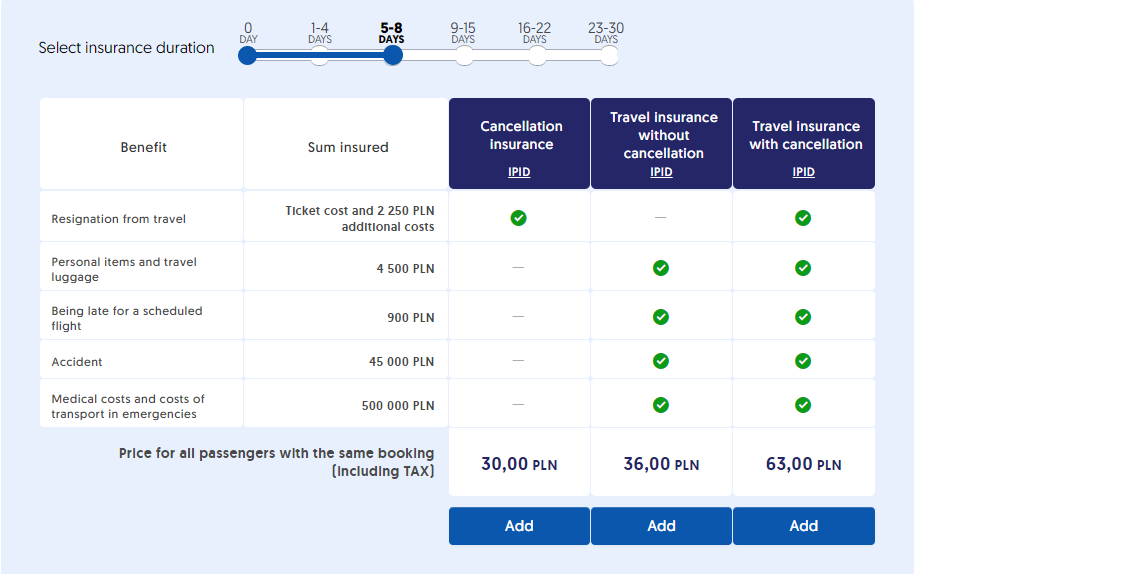1129x574 pixels.
Task: Add Travel insurance with cancellation for 63,00 PLN
Action: tap(803, 526)
